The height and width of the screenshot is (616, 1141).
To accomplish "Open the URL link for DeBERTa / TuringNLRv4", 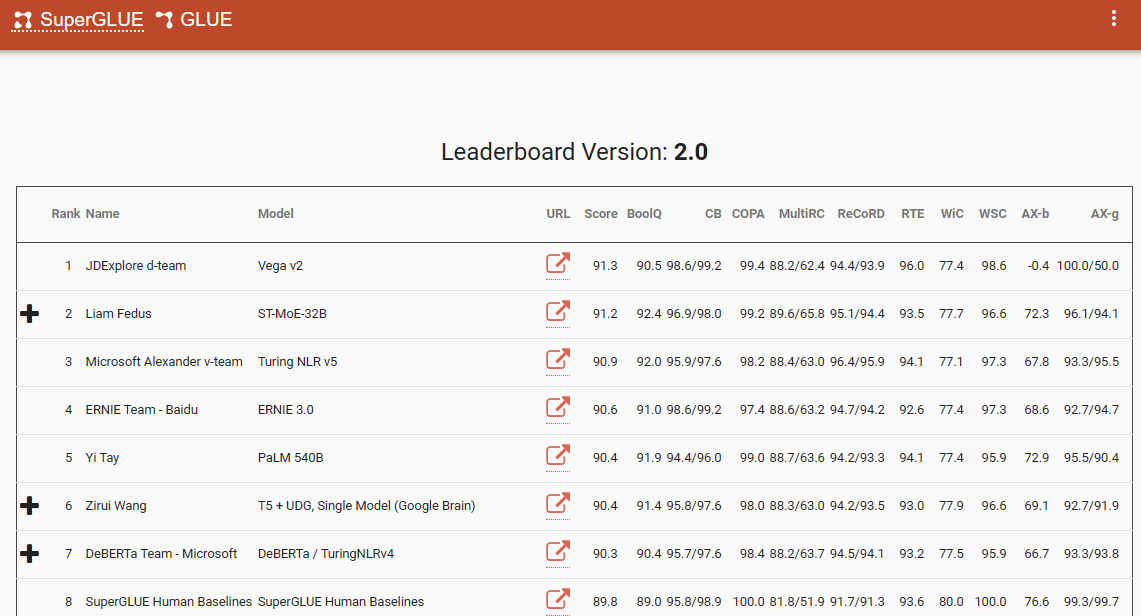I will click(x=558, y=551).
